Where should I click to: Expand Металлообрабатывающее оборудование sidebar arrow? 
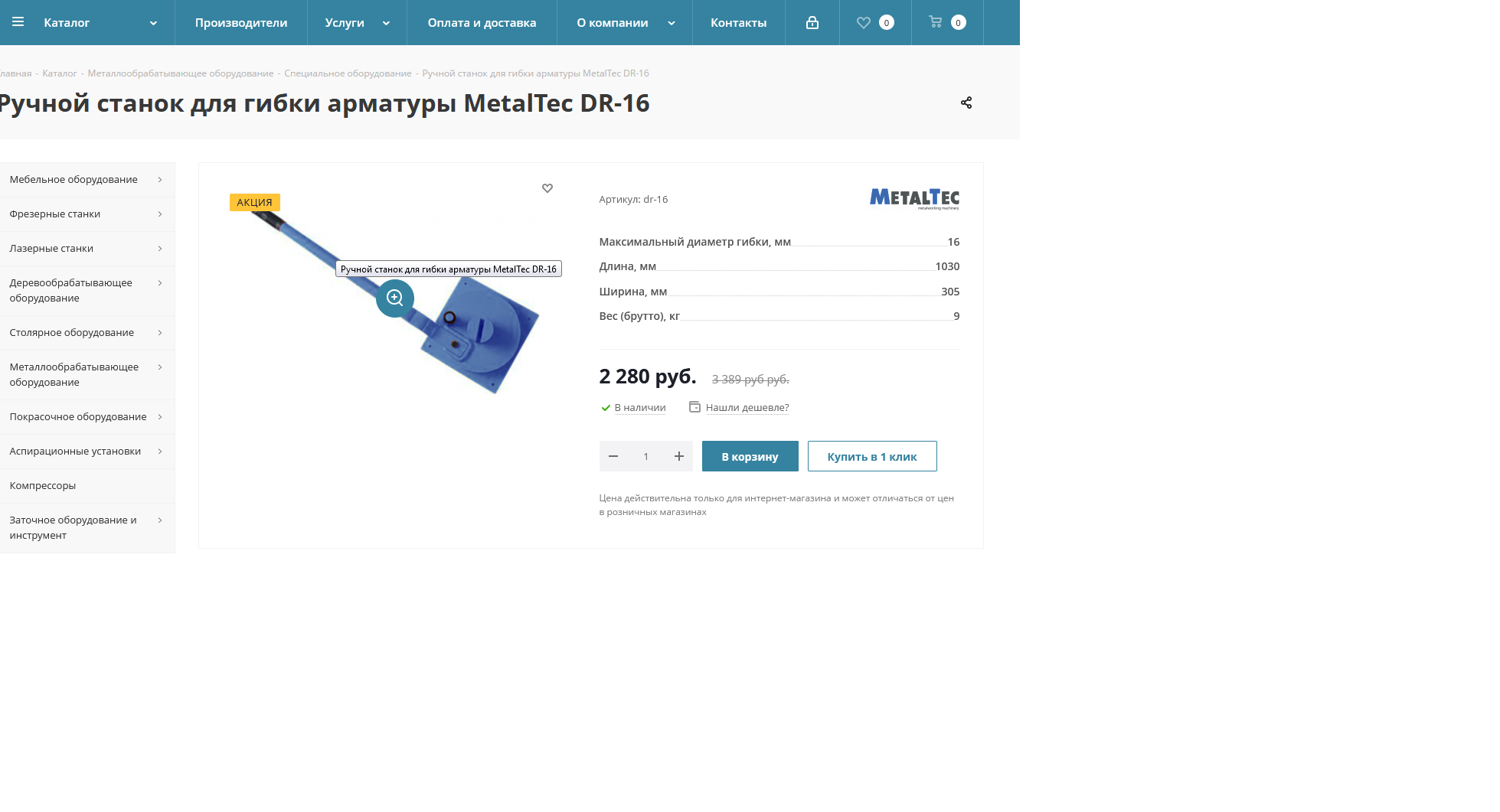[x=160, y=367]
